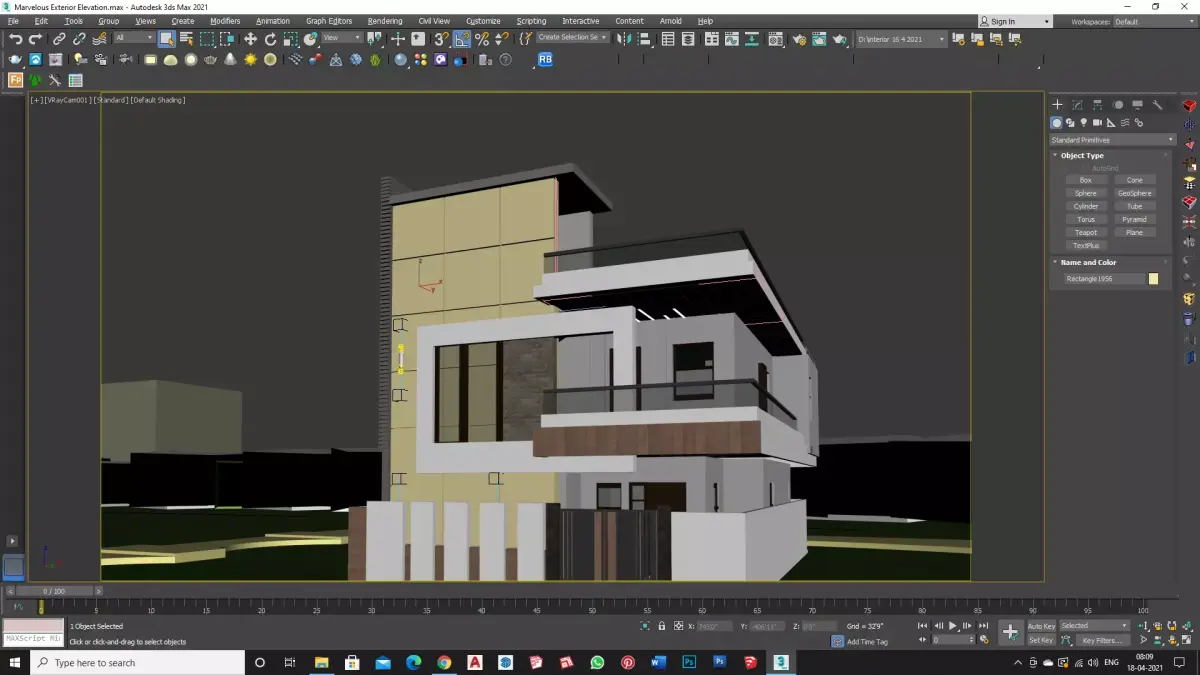This screenshot has height=675, width=1200.
Task: Open the Standard Primitives dropdown
Action: tap(1112, 140)
